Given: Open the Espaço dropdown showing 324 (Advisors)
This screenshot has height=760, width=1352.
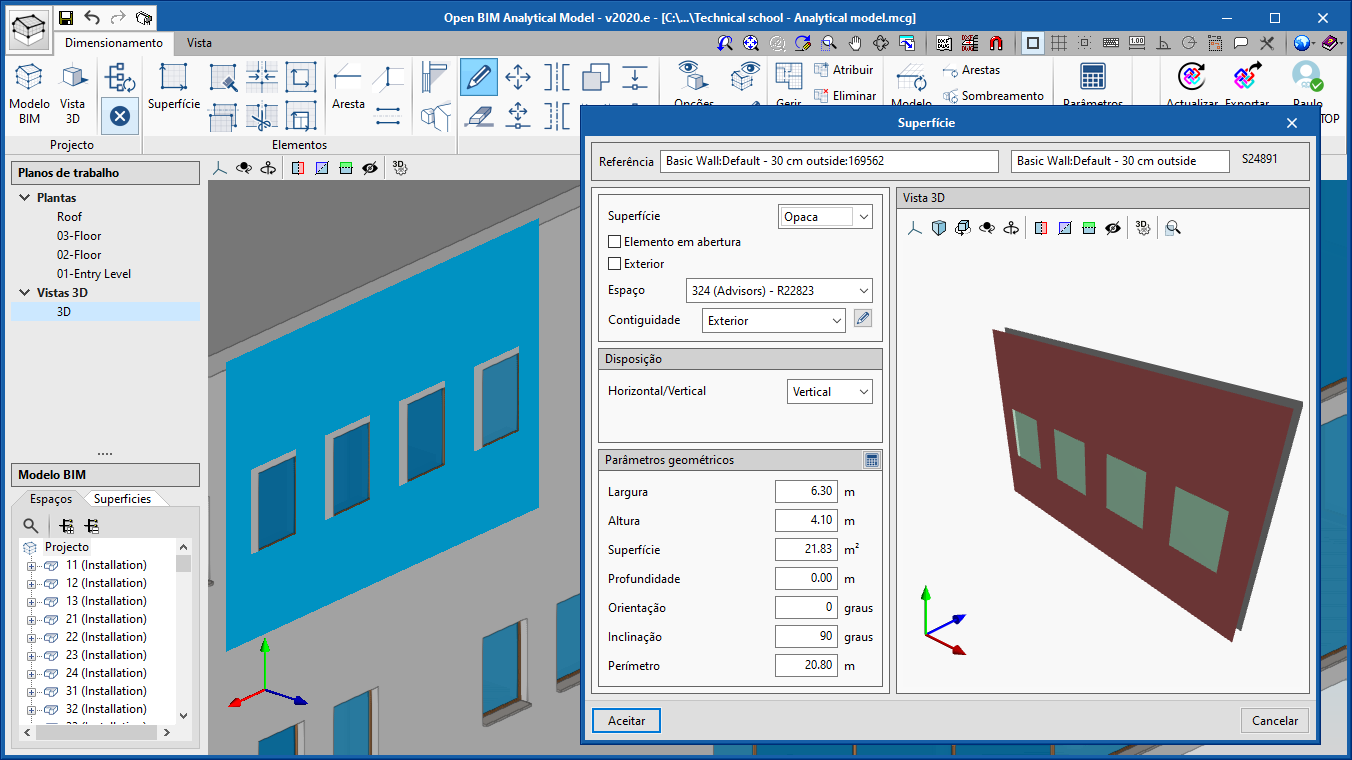Looking at the screenshot, I should point(779,290).
